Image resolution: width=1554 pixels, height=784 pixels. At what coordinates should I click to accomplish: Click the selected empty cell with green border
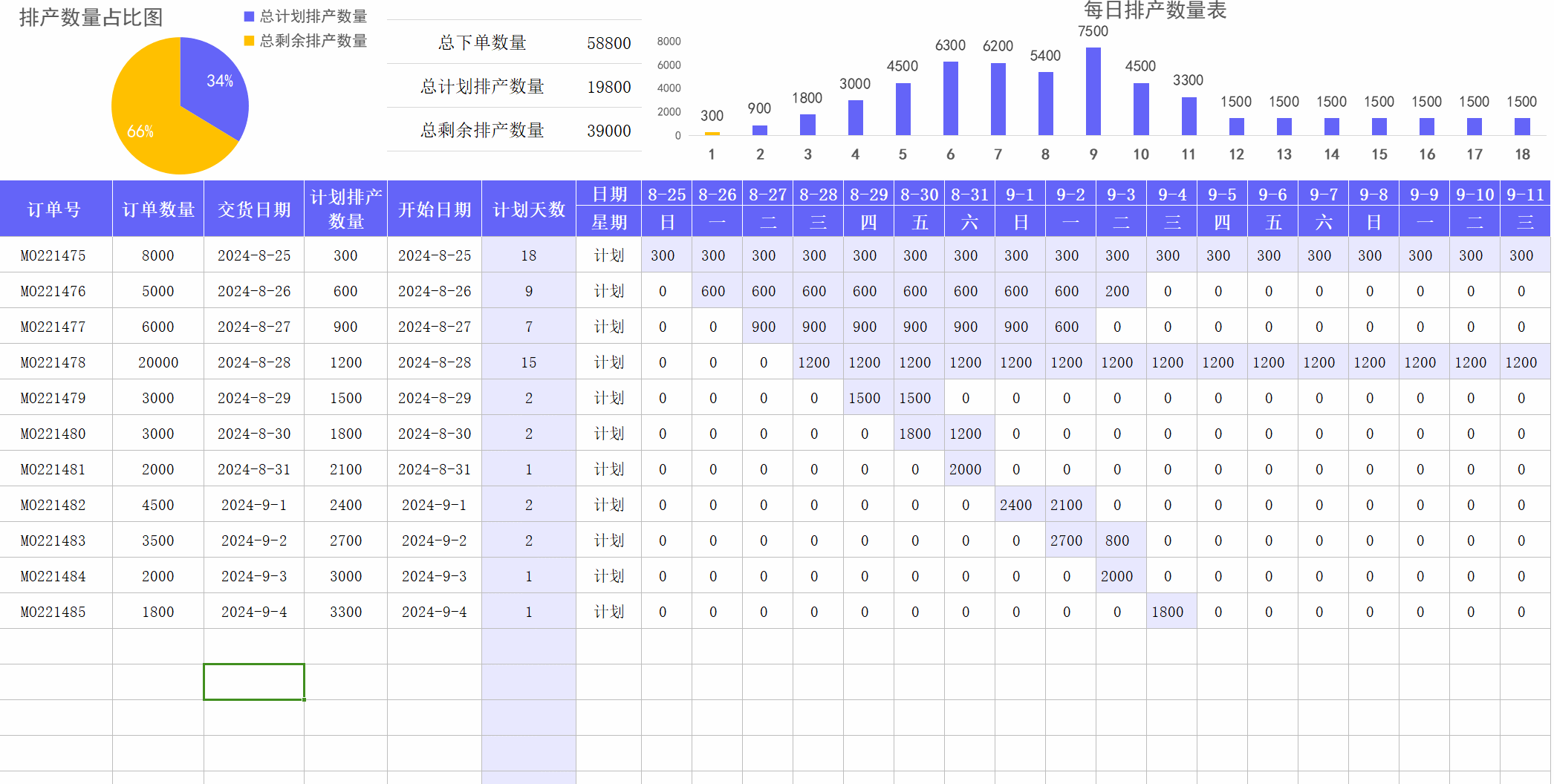[x=254, y=682]
